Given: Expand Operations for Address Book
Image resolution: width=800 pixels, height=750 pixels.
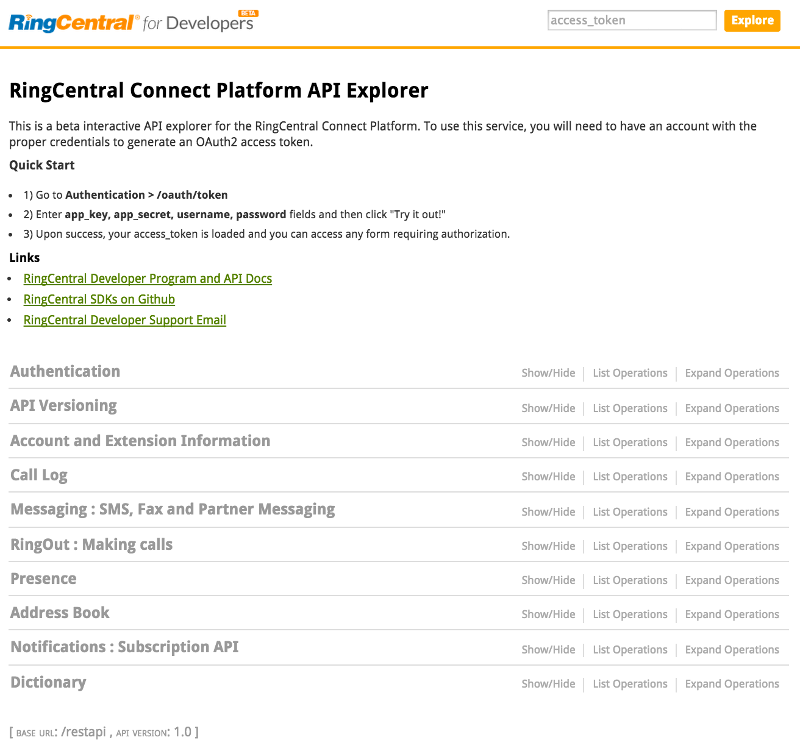Looking at the screenshot, I should [732, 614].
